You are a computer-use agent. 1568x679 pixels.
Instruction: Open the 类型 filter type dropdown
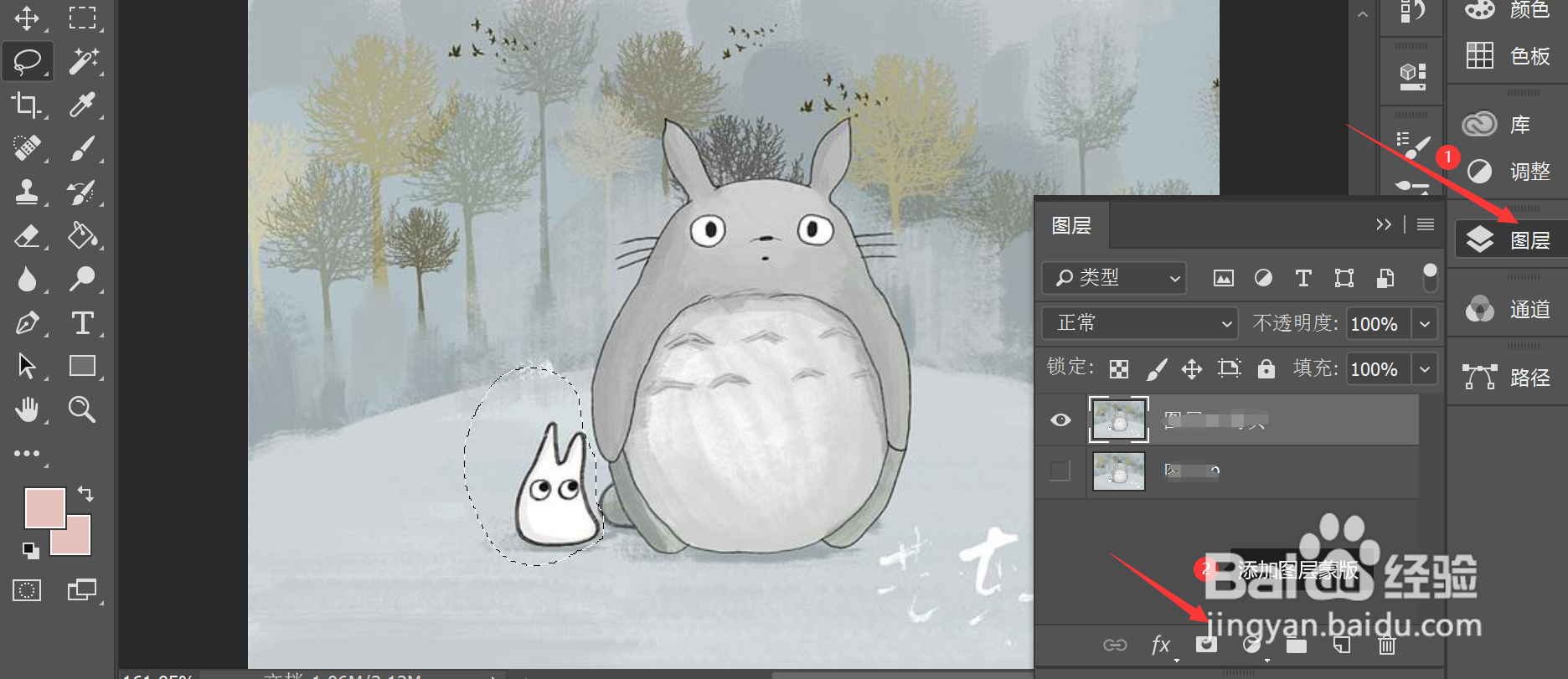pyautogui.click(x=1115, y=278)
